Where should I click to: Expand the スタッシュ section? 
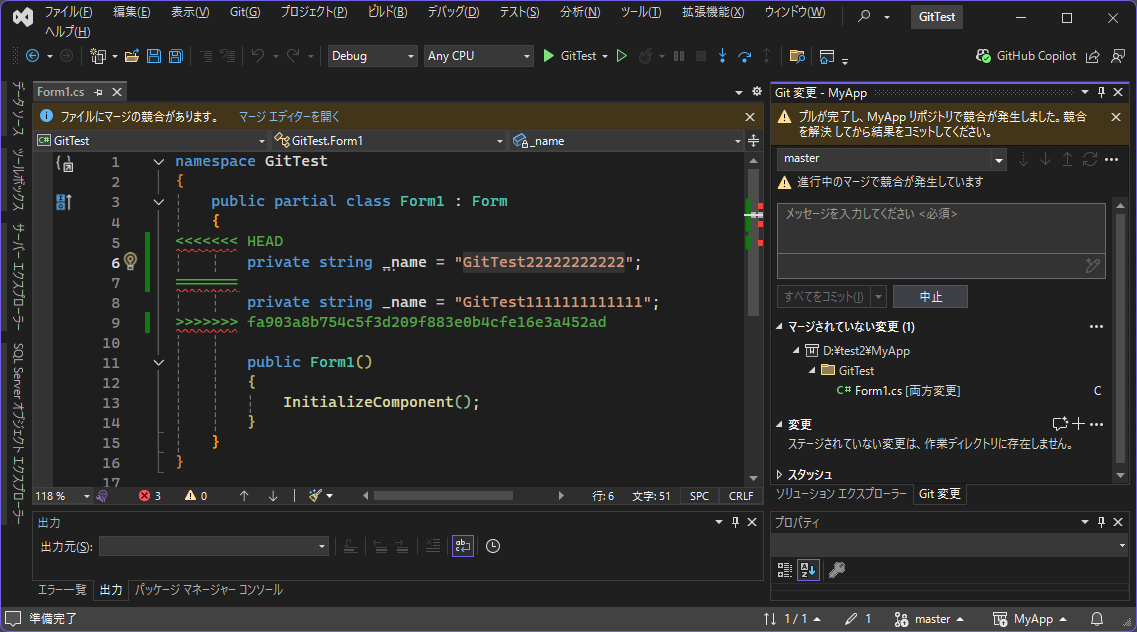[x=781, y=475]
